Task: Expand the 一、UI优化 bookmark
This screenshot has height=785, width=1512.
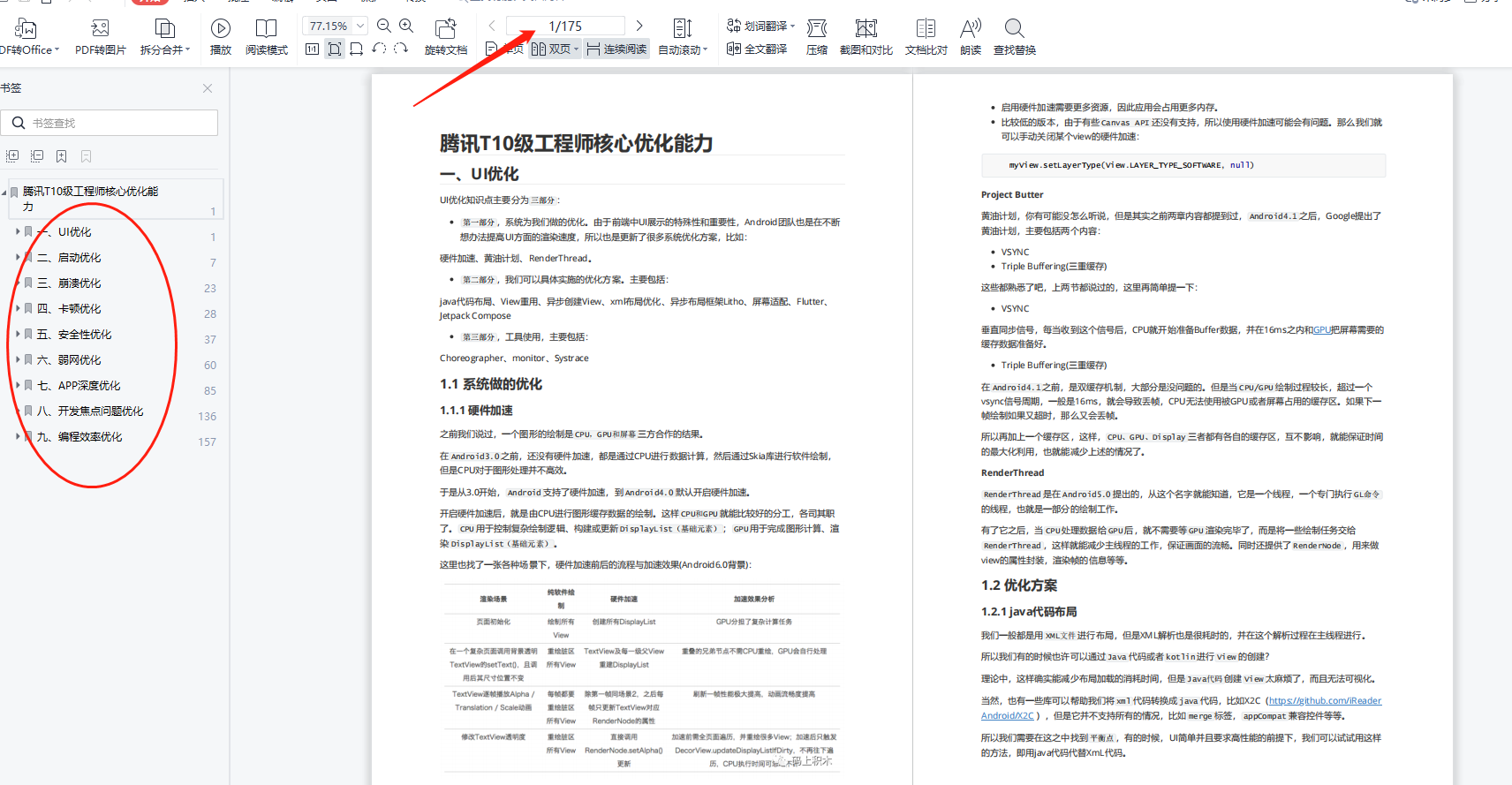Action: point(18,231)
